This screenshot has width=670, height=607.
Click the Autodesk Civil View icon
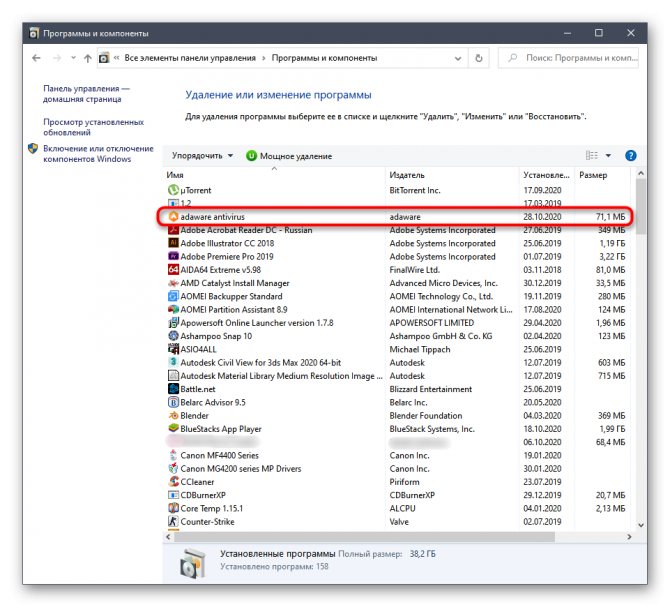point(173,362)
